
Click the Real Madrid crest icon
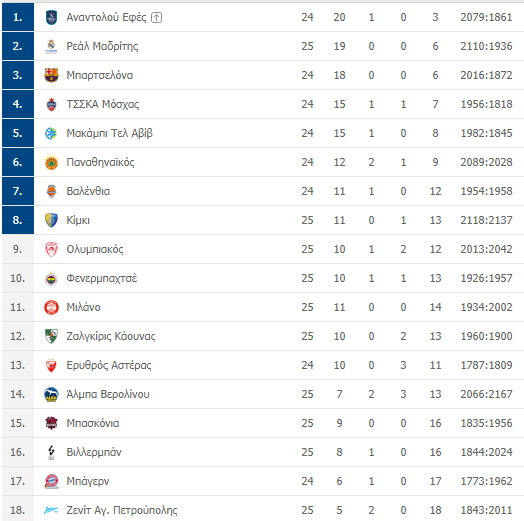pos(51,46)
